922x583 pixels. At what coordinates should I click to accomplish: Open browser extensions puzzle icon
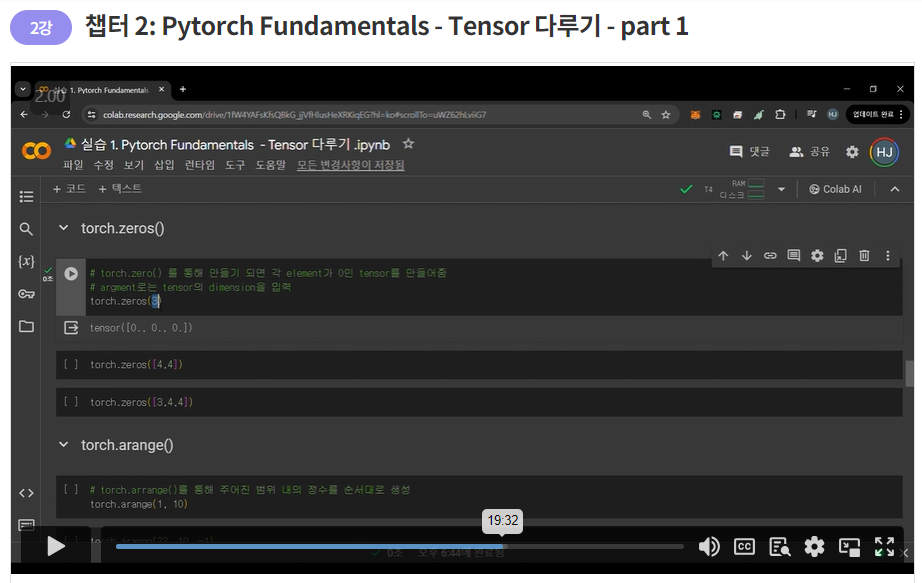point(780,115)
